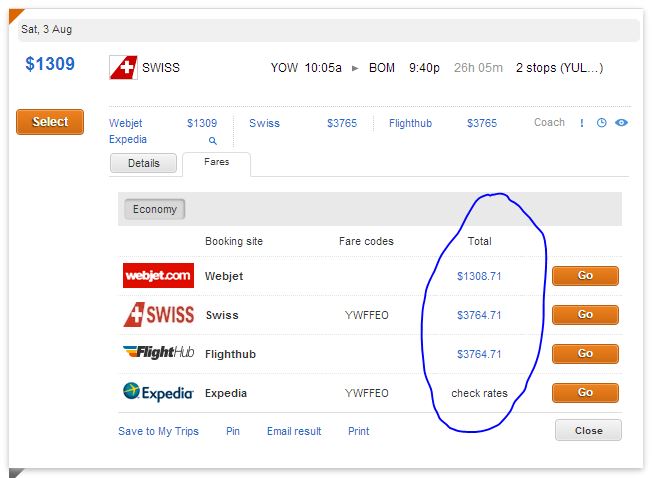Click the Coach cabin label
This screenshot has height=478, width=652.
[549, 122]
